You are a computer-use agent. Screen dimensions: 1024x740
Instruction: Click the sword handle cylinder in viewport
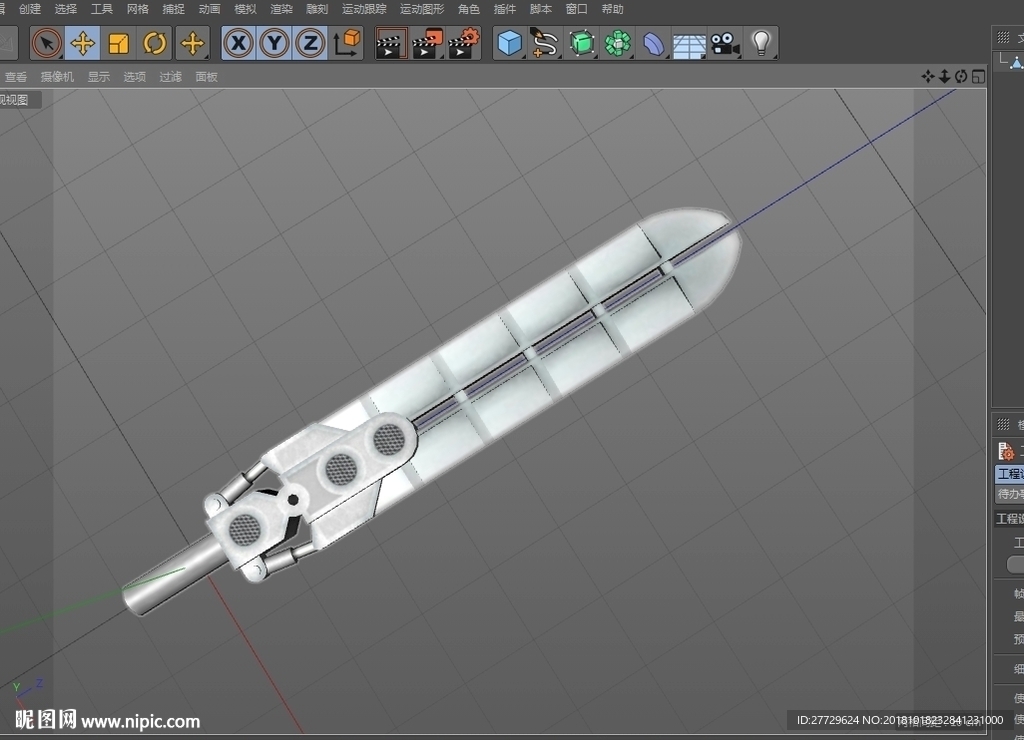pyautogui.click(x=175, y=575)
